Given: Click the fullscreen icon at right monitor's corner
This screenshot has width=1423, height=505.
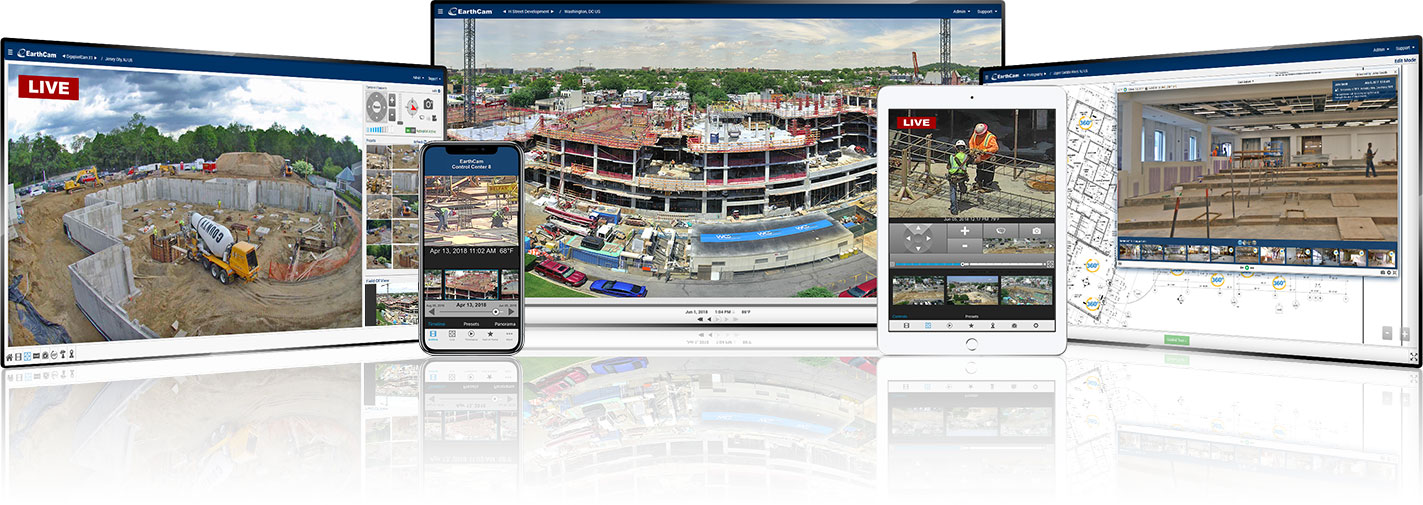Looking at the screenshot, I should [1414, 357].
